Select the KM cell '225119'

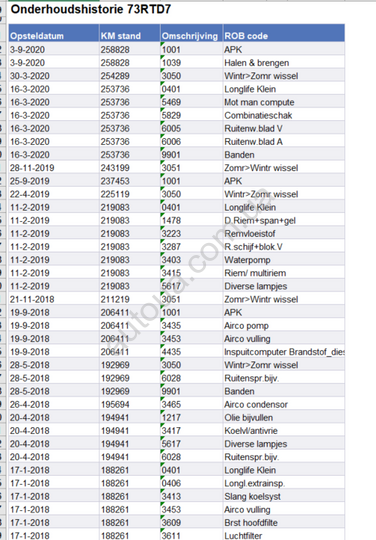pyautogui.click(x=130, y=194)
